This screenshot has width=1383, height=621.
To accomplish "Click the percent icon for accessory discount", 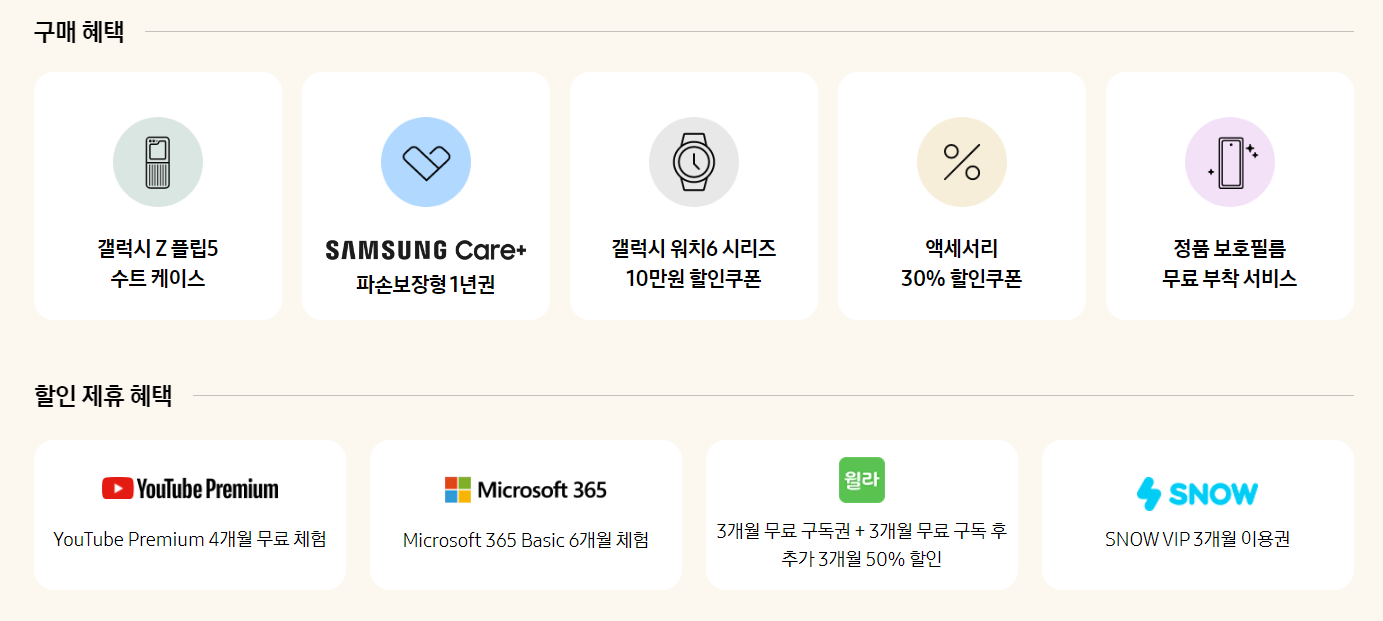I will pos(961,161).
